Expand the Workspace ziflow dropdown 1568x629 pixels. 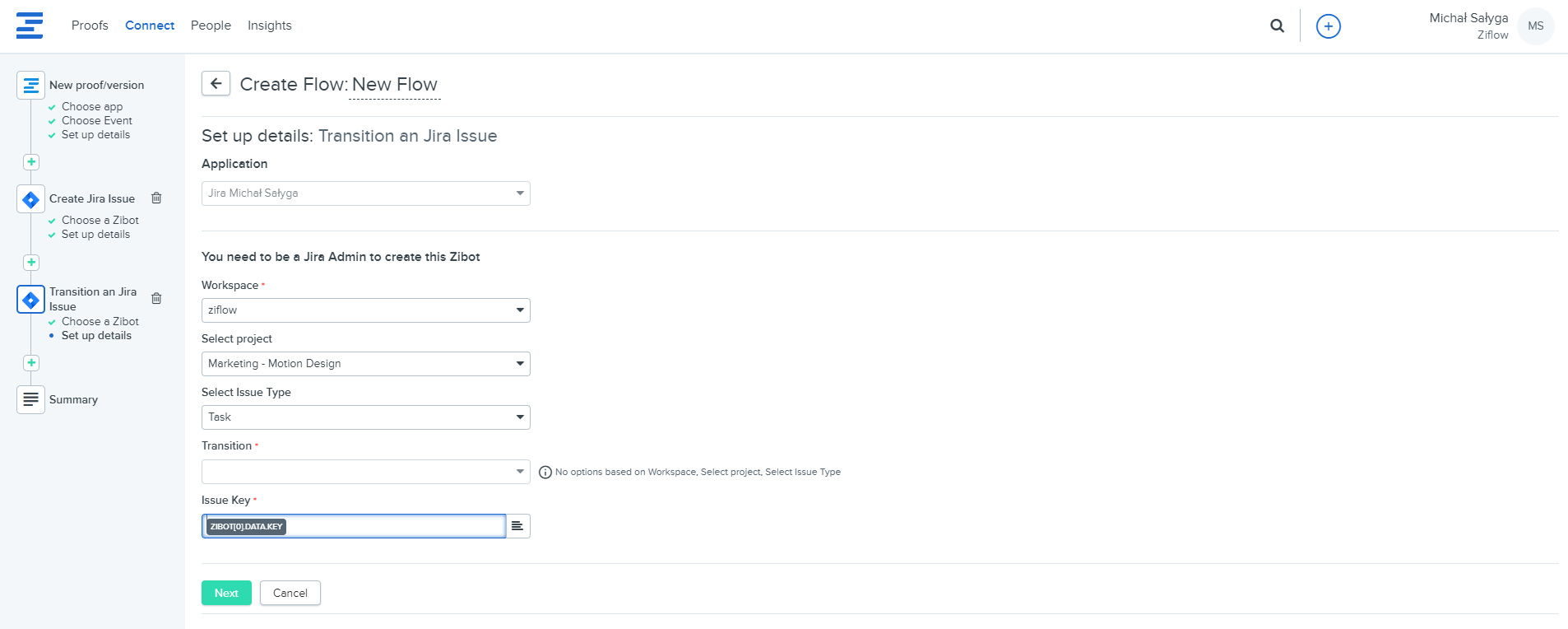[365, 310]
